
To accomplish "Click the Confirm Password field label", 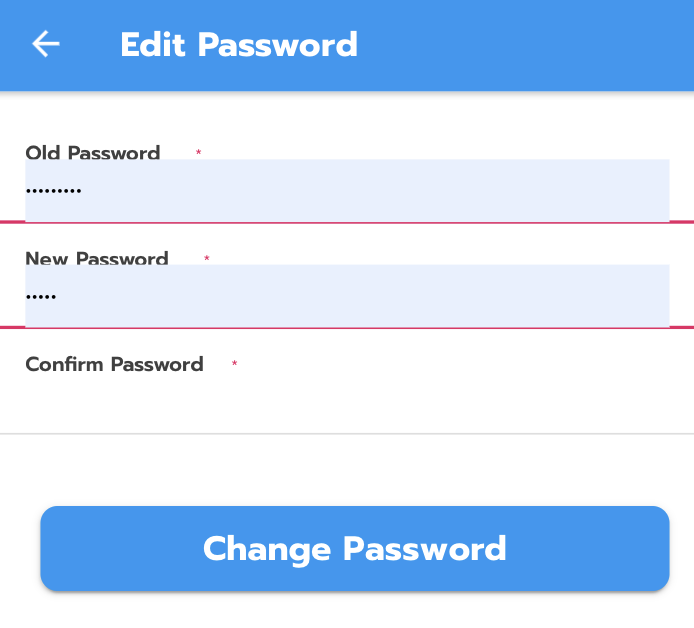I will (x=114, y=364).
